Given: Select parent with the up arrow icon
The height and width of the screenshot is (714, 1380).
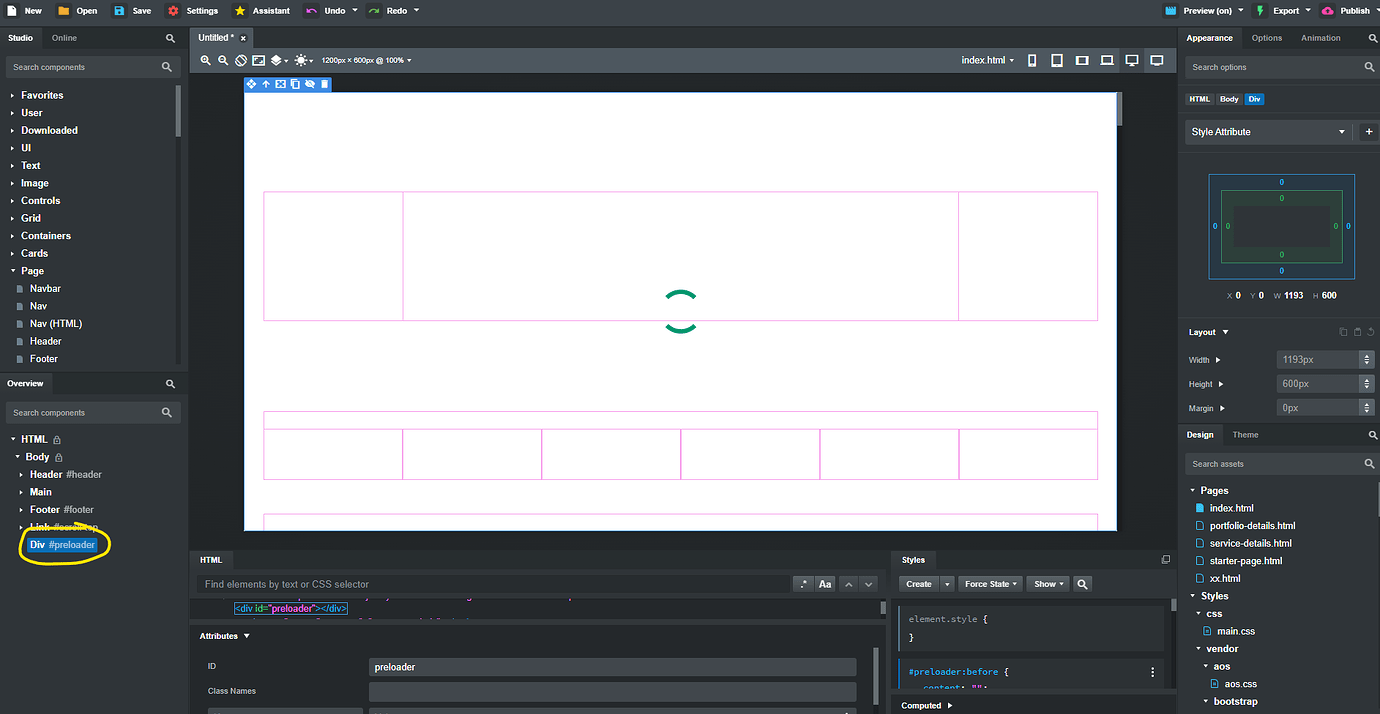Looking at the screenshot, I should 266,84.
